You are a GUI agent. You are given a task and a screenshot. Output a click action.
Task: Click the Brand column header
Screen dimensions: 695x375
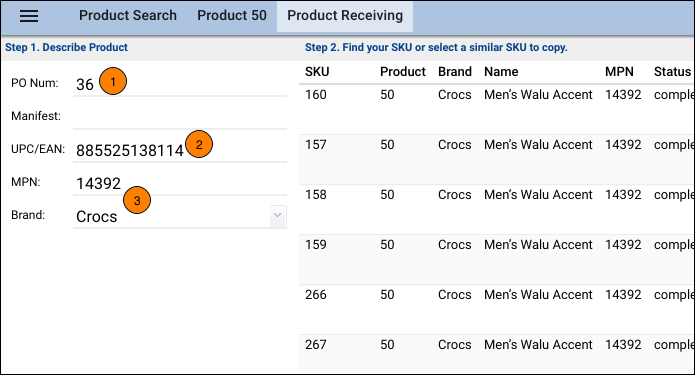(x=455, y=71)
